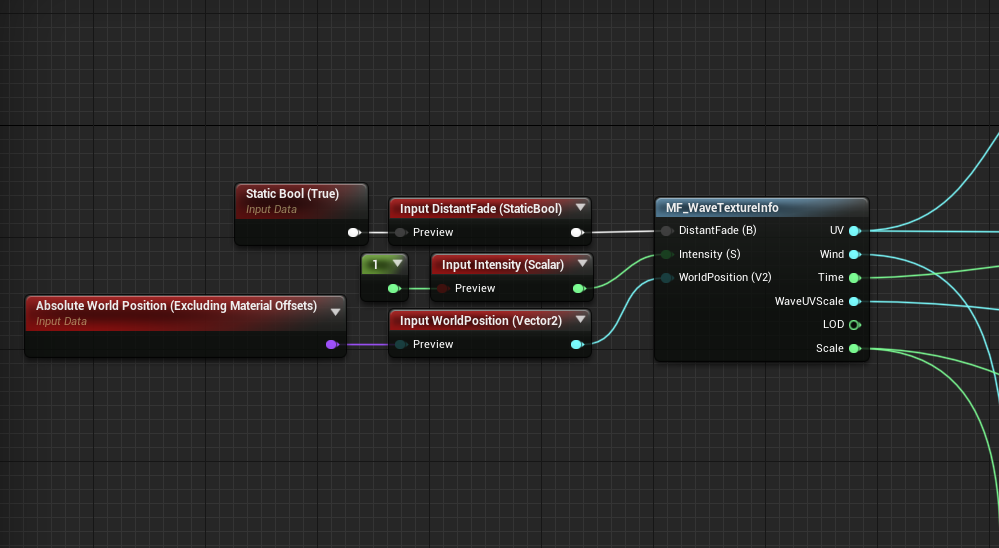Collapse the Input WorldPosition node arrow
Viewport: 999px width, 548px height.
pos(578,320)
